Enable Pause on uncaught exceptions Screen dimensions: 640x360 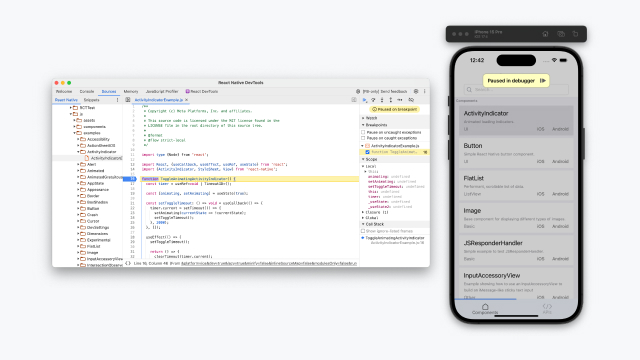point(363,132)
